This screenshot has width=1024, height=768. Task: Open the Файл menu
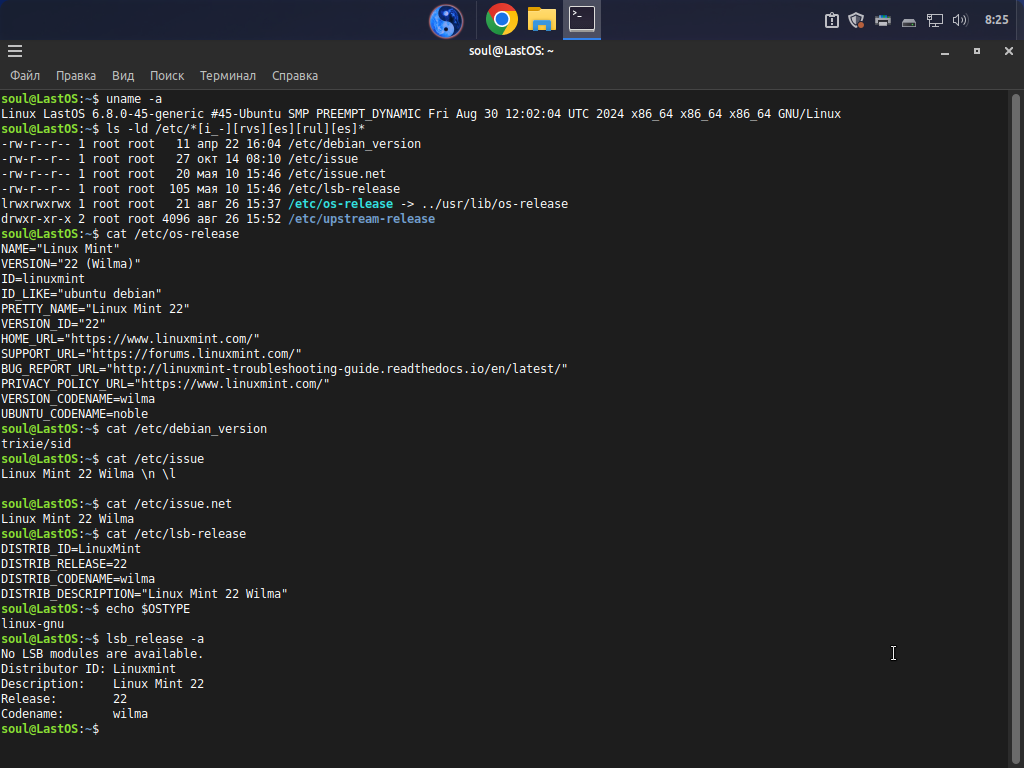[x=25, y=76]
